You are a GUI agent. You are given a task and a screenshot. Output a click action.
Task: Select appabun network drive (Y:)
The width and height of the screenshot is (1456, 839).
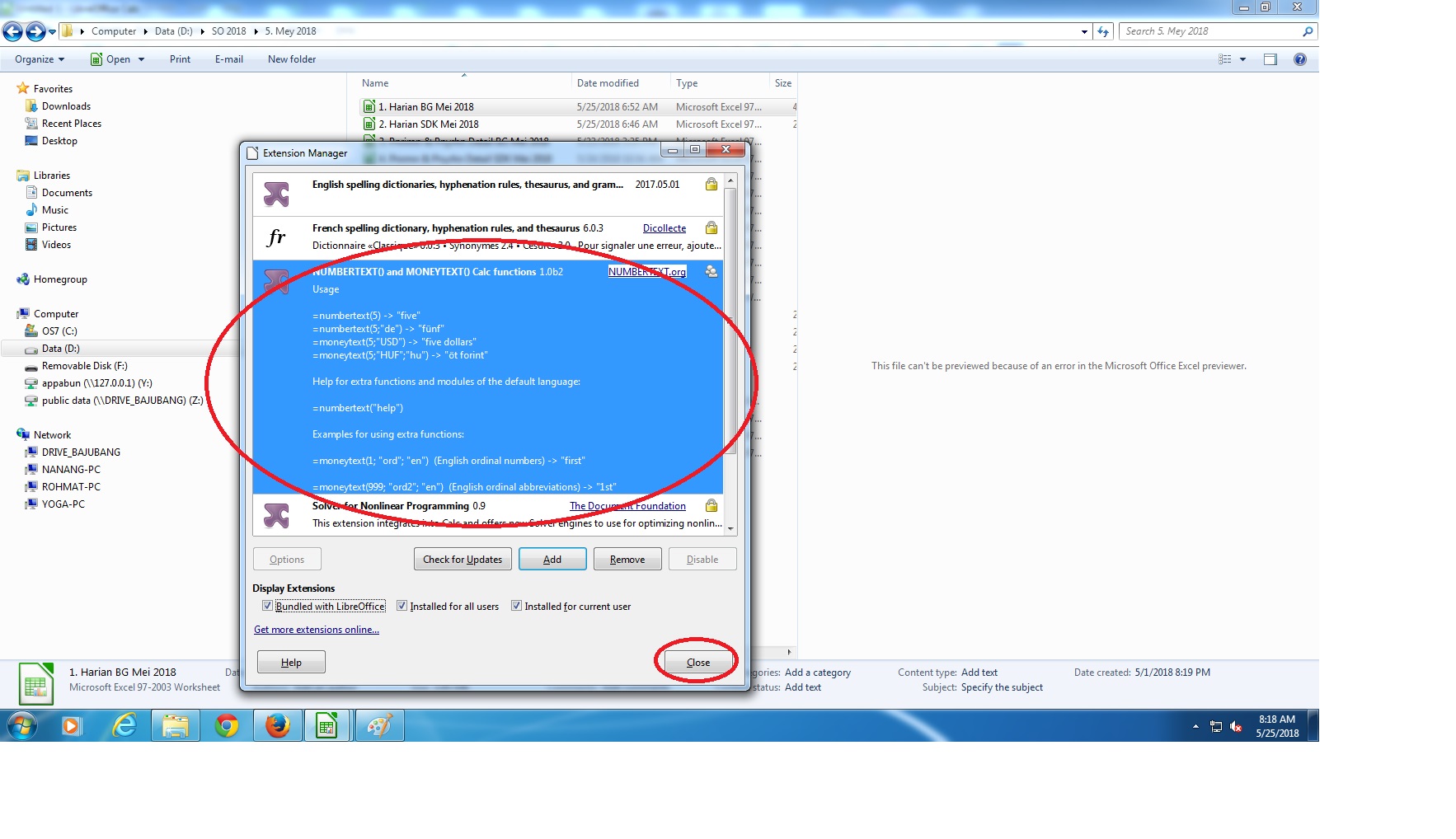(96, 383)
